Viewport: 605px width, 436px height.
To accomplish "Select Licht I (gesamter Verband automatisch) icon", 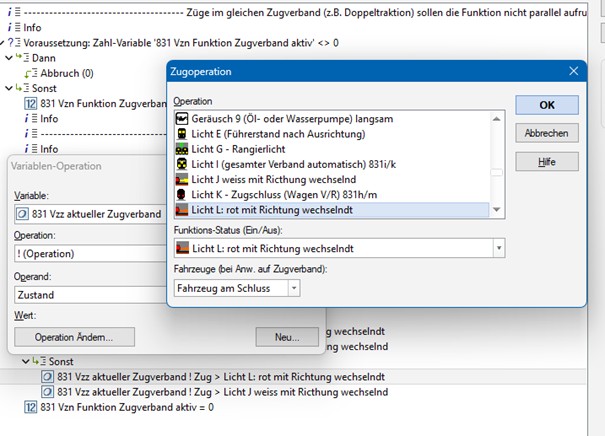I will click(182, 164).
